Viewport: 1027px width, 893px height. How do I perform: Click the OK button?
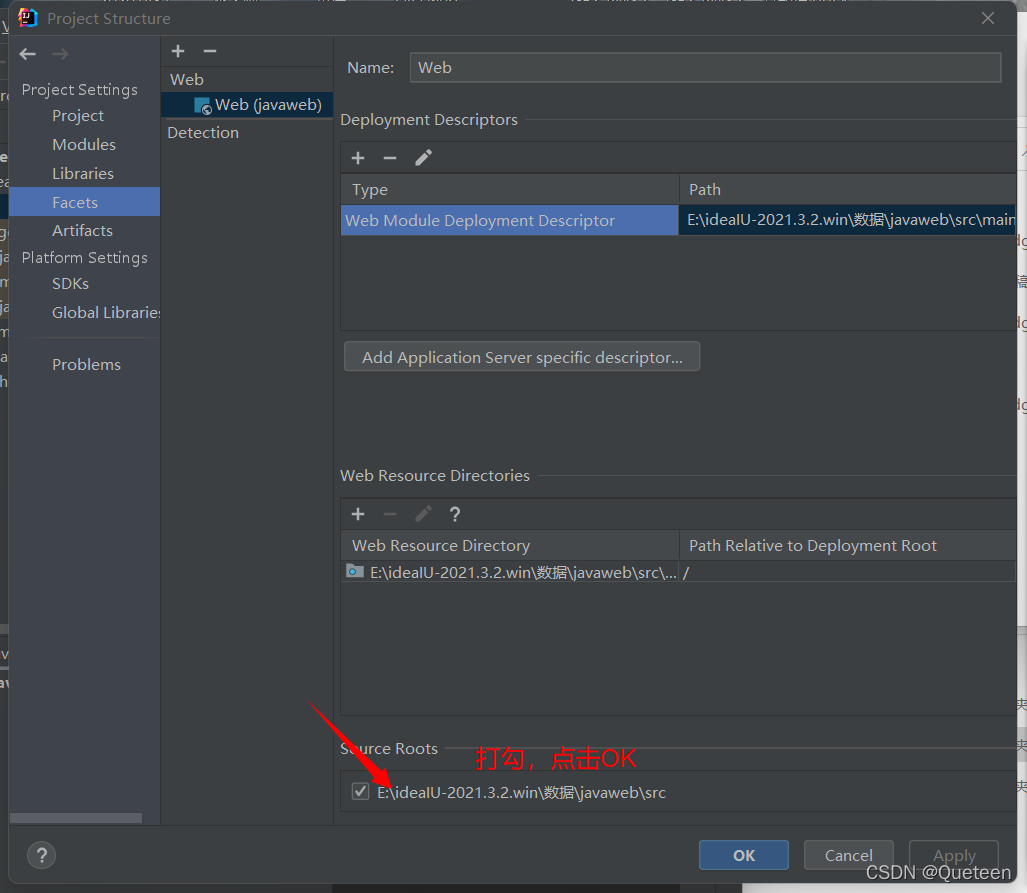(743, 855)
